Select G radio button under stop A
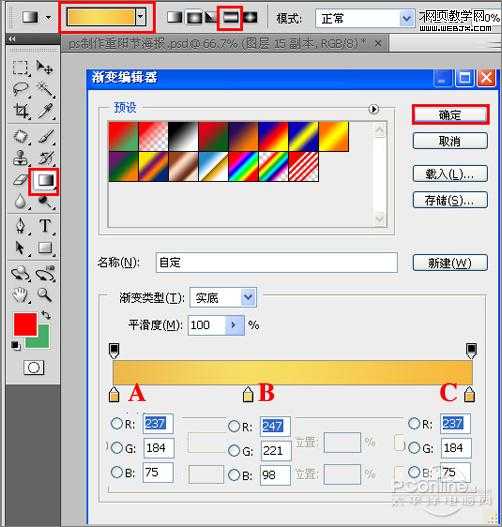 (x=117, y=447)
